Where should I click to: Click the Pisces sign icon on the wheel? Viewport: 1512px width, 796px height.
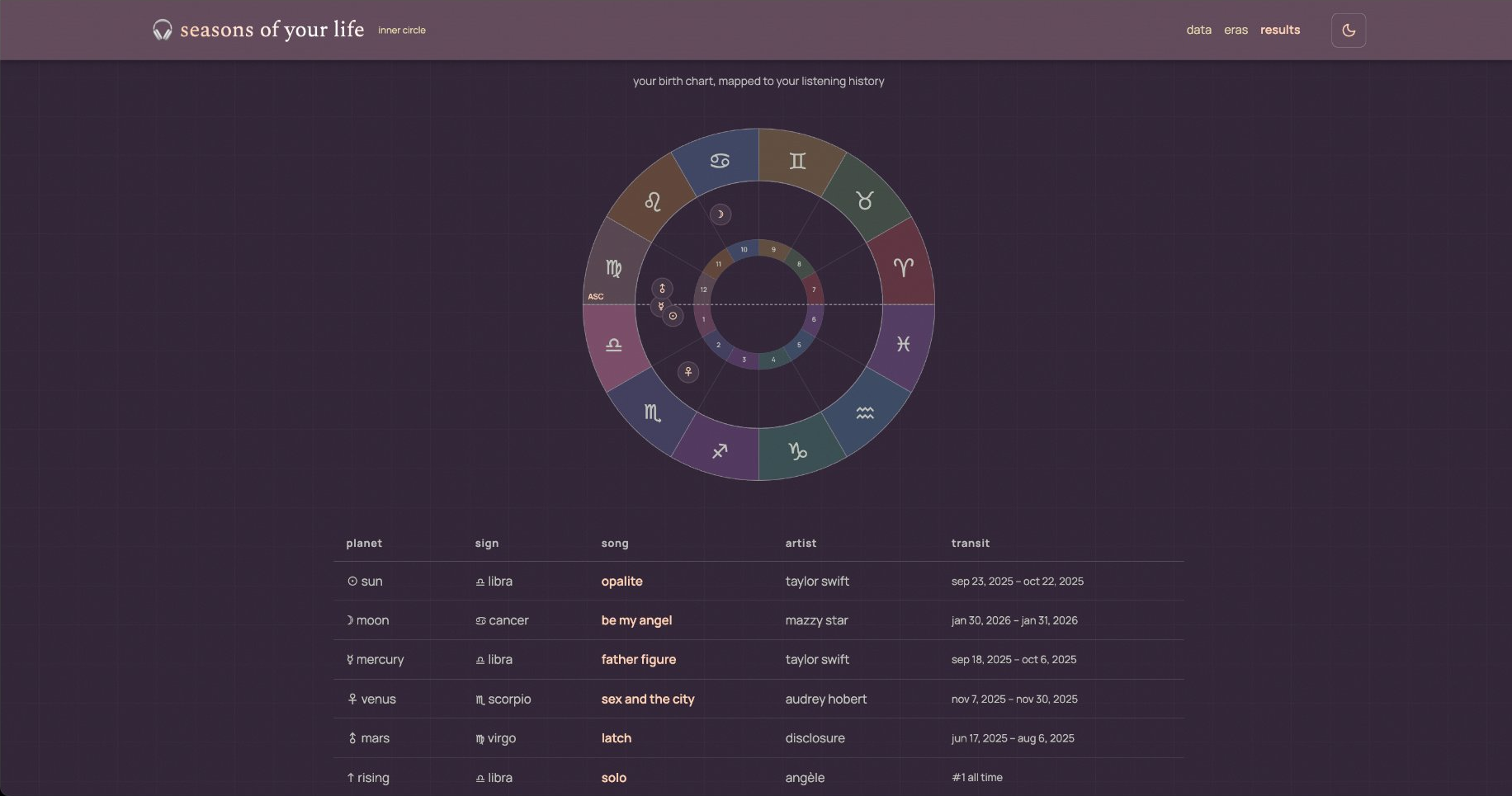905,345
